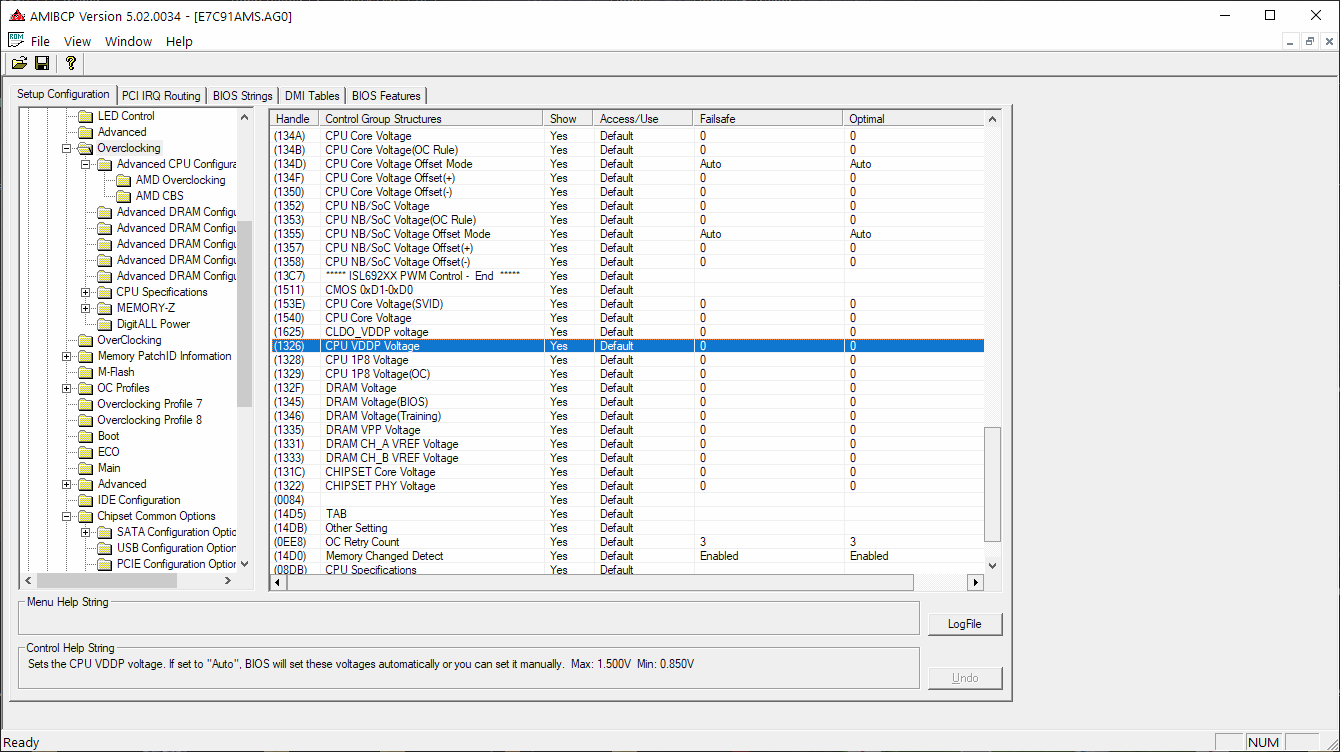1340x752 pixels.
Task: Switch to the PCI IRQ Routing tab
Action: (x=161, y=96)
